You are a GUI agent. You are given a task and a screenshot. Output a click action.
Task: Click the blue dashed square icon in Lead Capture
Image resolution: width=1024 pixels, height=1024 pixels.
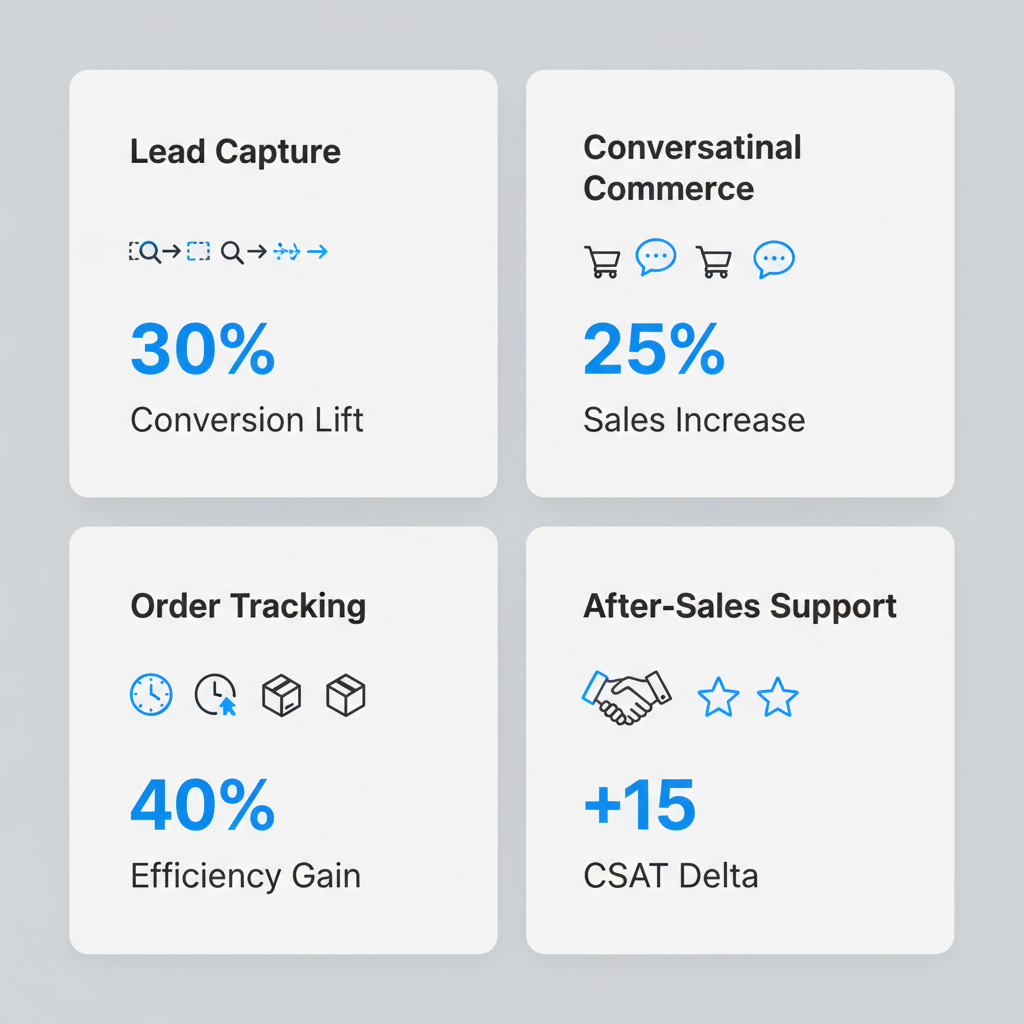pos(199,252)
